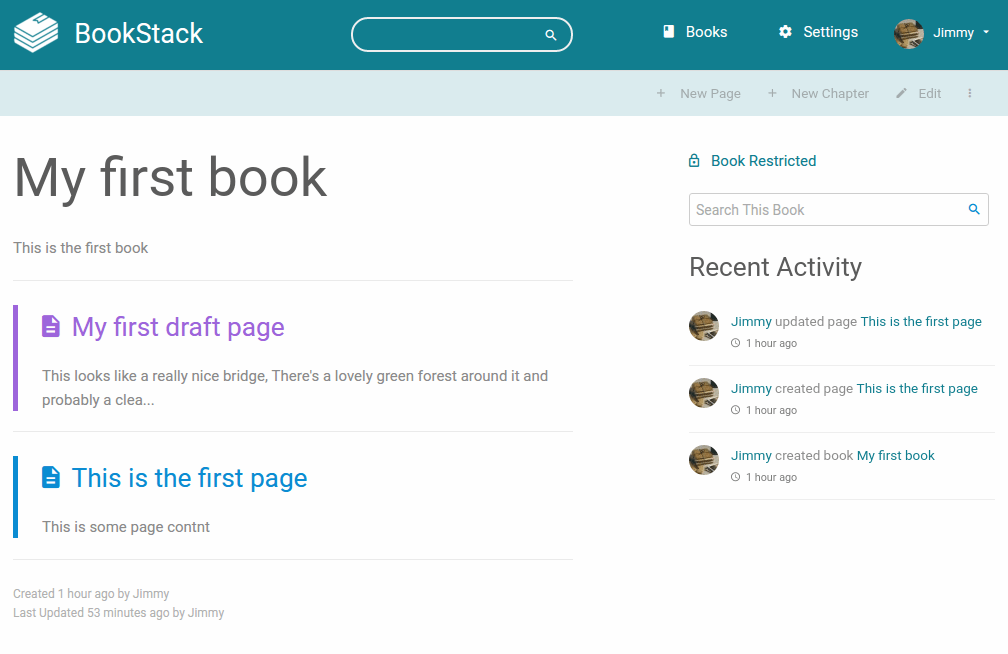Click the 'Created 1 hour ago by Jimmy' text
This screenshot has width=1008, height=654.
[x=91, y=594]
